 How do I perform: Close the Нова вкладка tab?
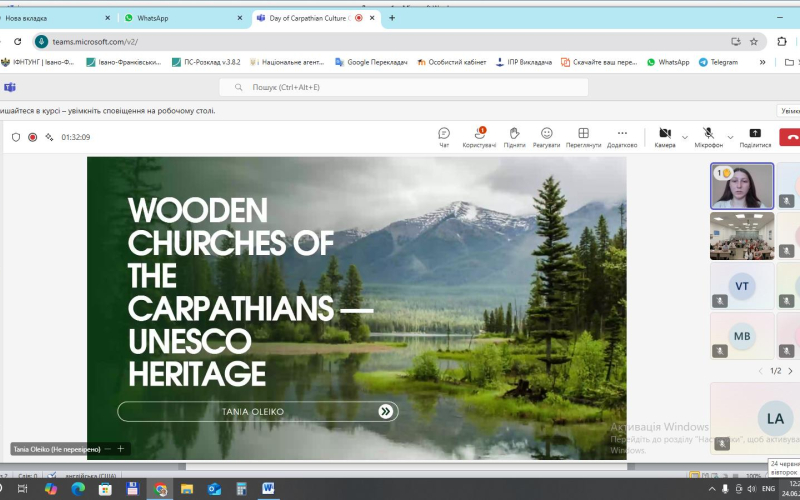coord(107,18)
